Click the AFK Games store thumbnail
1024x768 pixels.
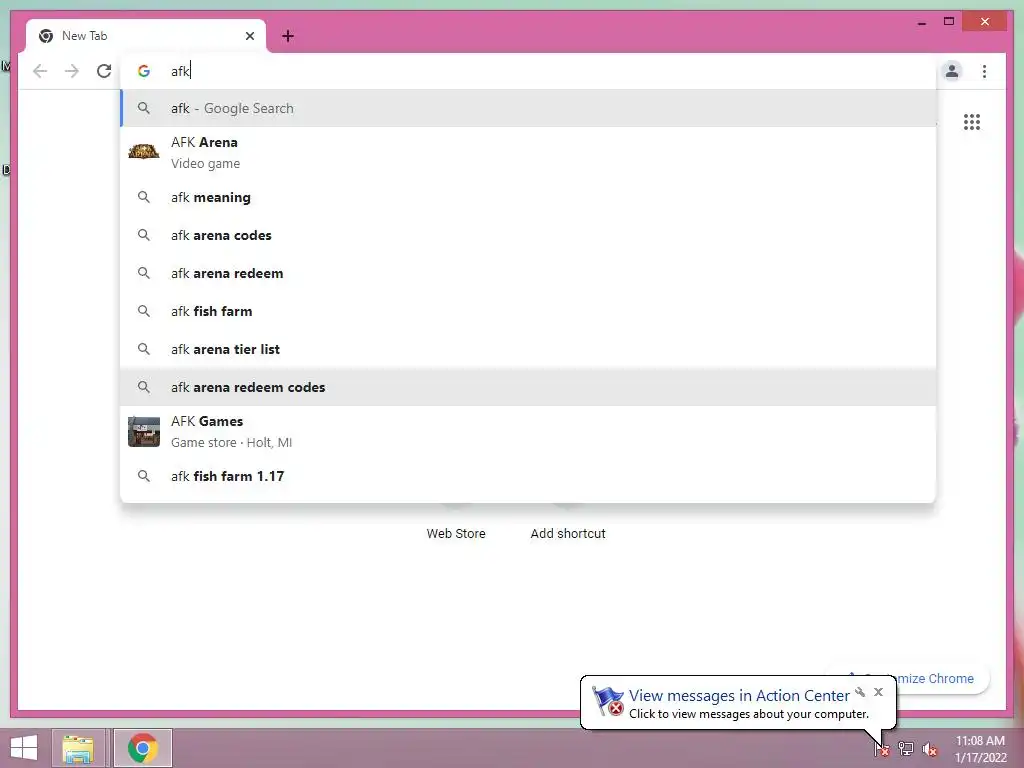point(144,432)
